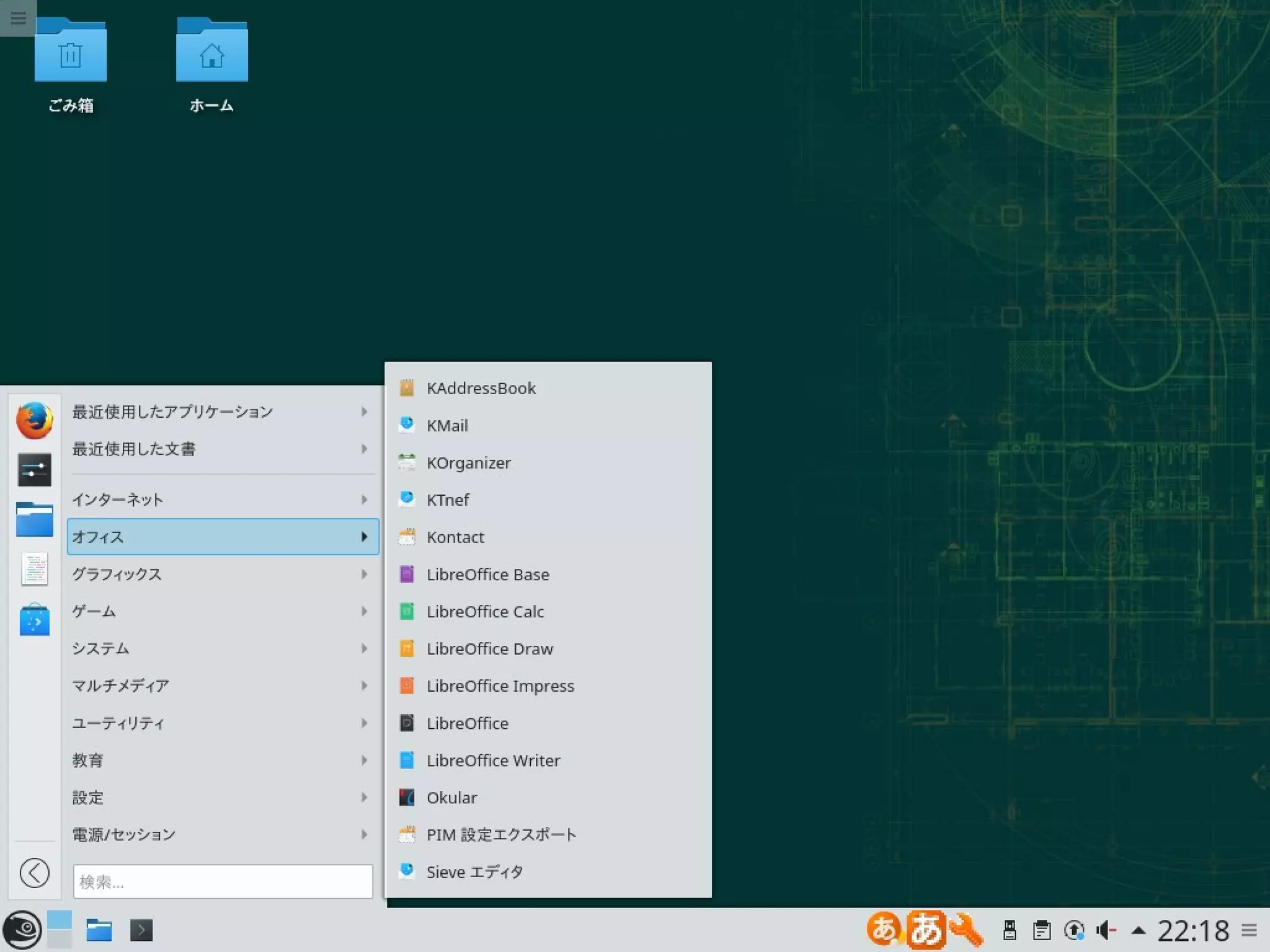
Task: Open the システム category
Action: 223,648
